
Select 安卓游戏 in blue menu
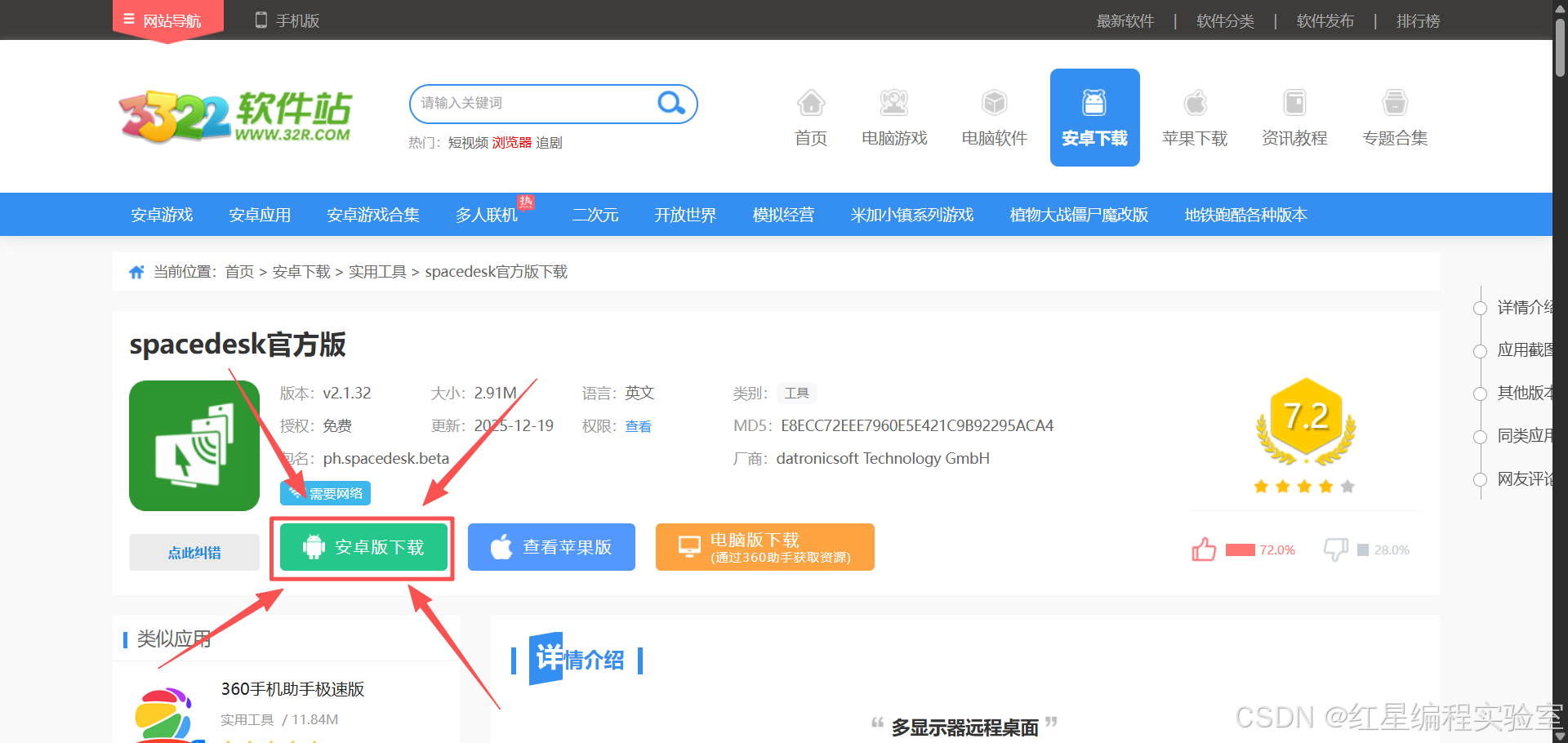(162, 215)
